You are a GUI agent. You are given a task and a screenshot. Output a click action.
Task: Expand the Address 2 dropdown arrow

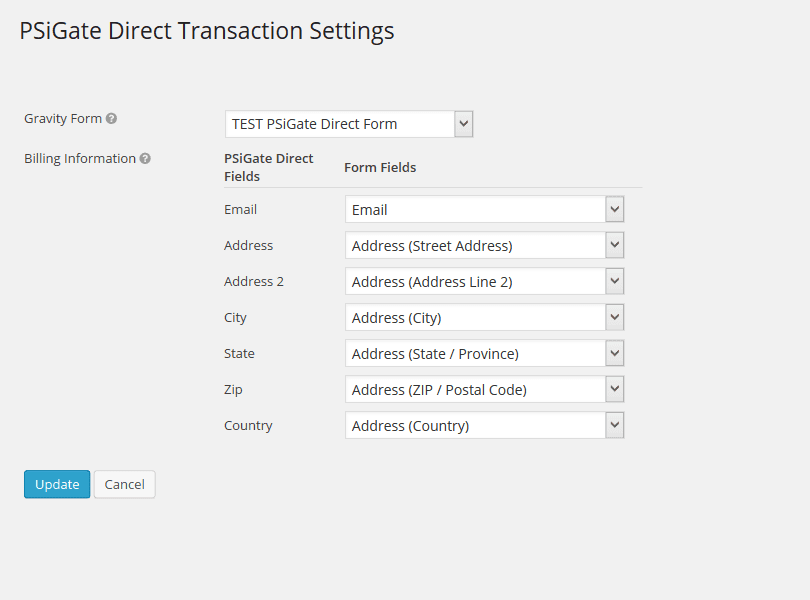point(615,281)
